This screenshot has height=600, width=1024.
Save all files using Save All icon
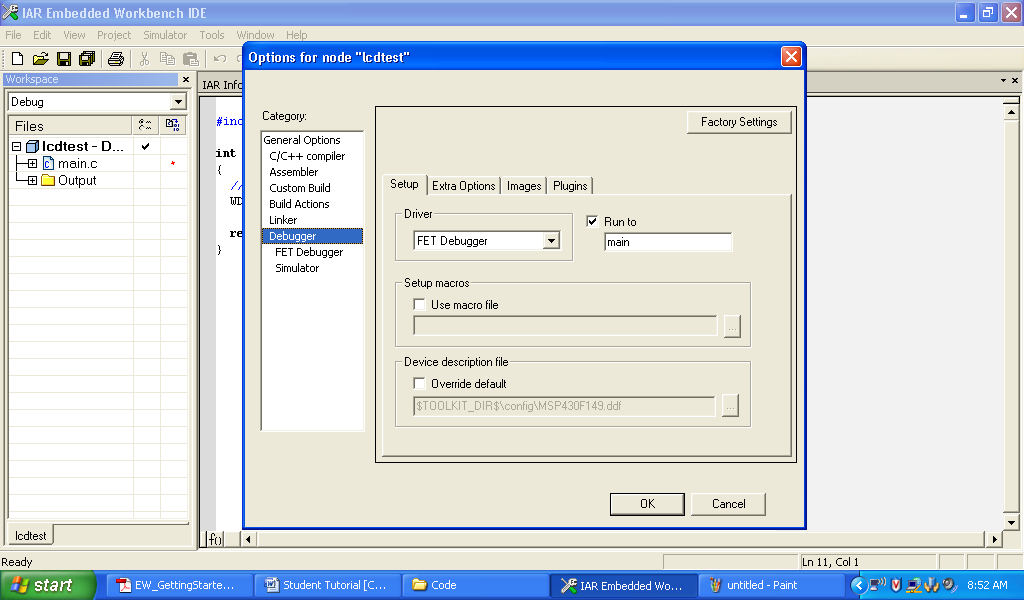86,58
